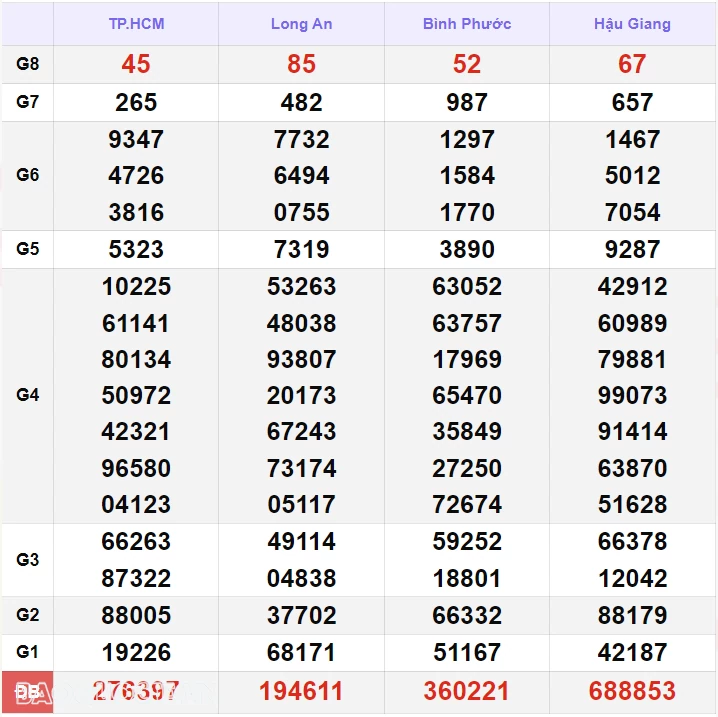This screenshot has width=718, height=717.
Task: Click the G3 prize row label
Action: coord(28,560)
